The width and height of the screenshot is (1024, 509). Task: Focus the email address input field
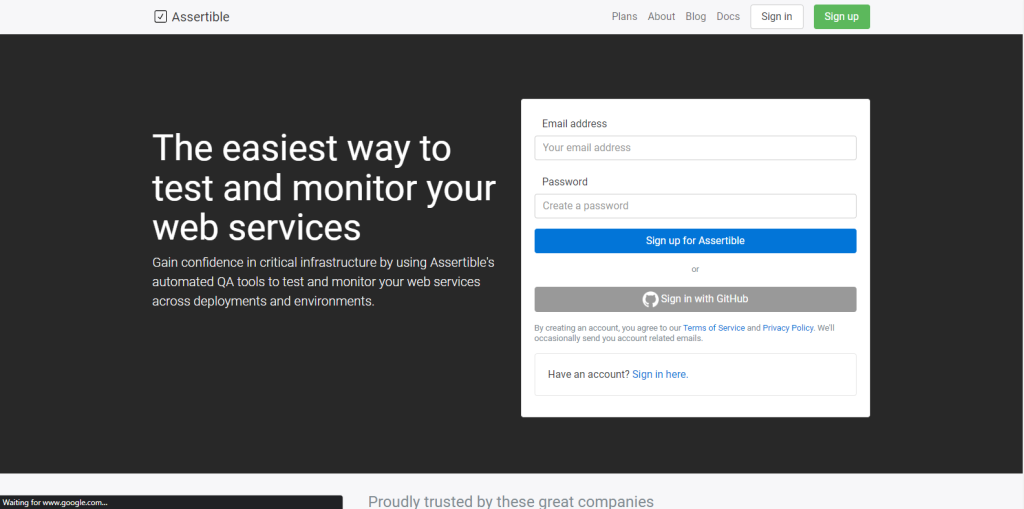tap(695, 148)
